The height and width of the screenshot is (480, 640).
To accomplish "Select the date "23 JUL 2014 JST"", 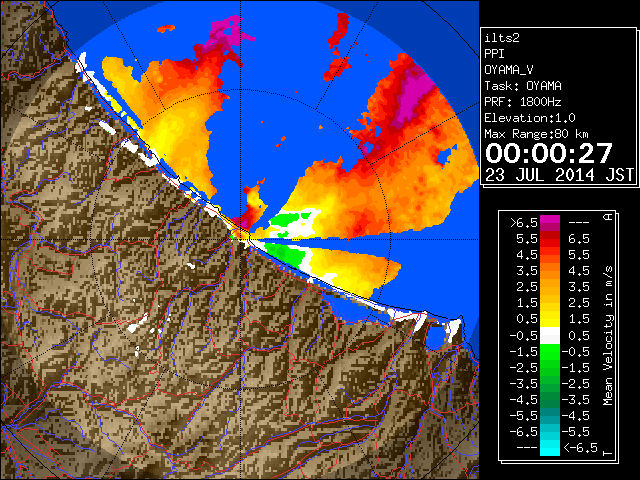I will 559,175.
